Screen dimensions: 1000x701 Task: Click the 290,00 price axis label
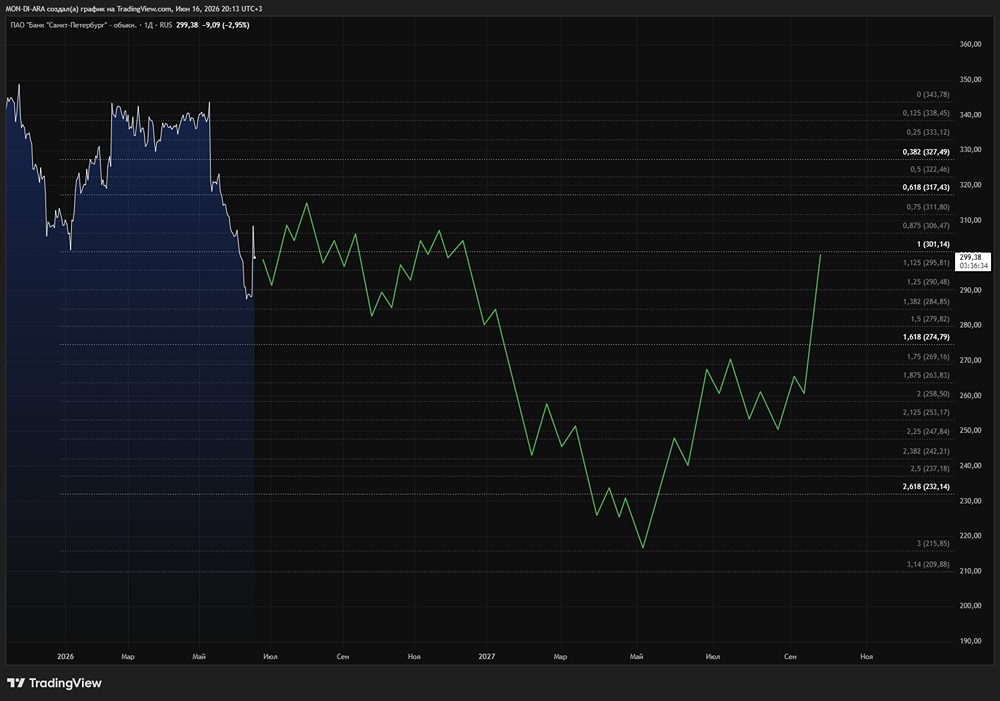point(970,290)
